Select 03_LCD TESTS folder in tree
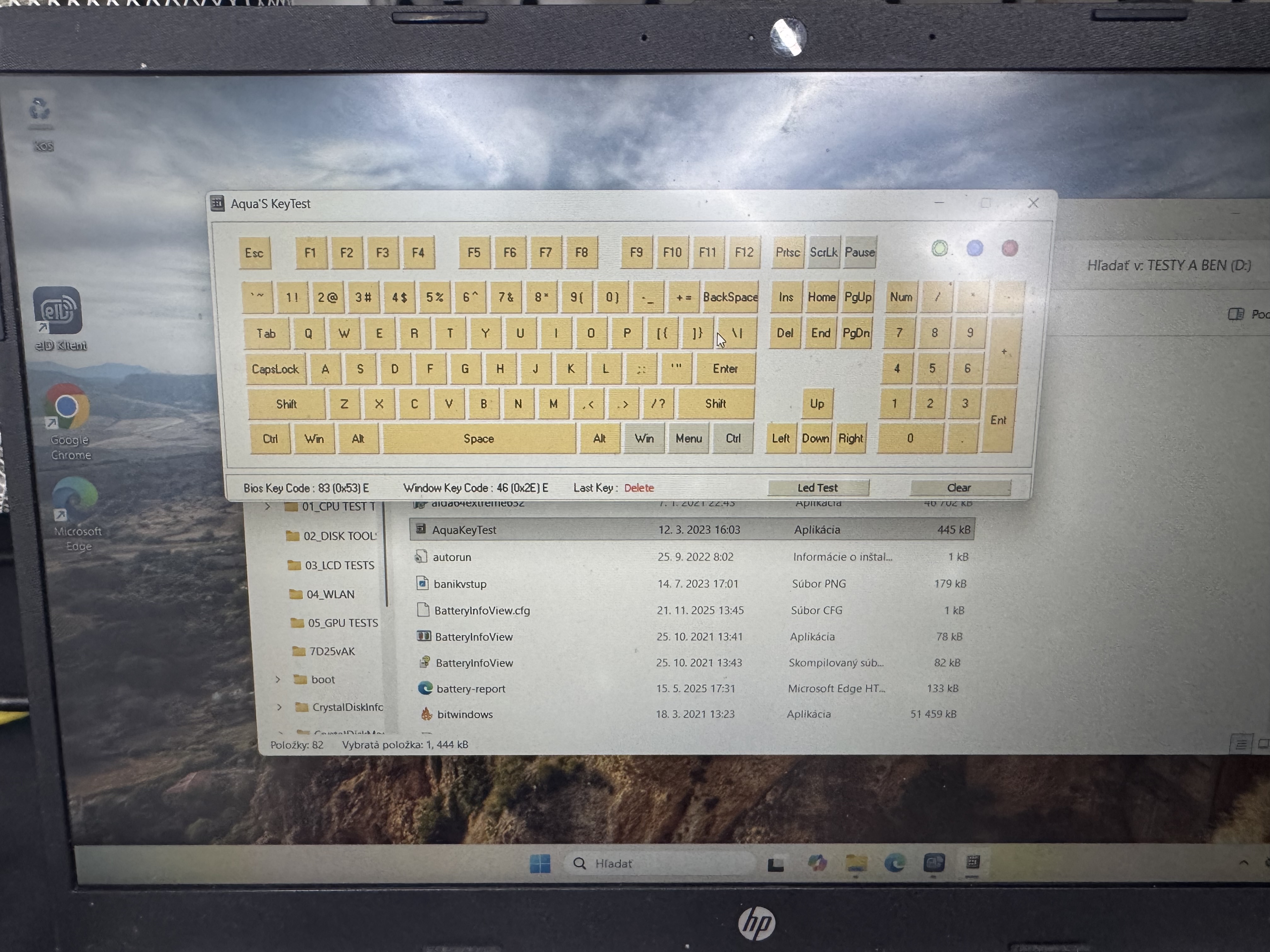Viewport: 1270px width, 952px height. (x=331, y=565)
